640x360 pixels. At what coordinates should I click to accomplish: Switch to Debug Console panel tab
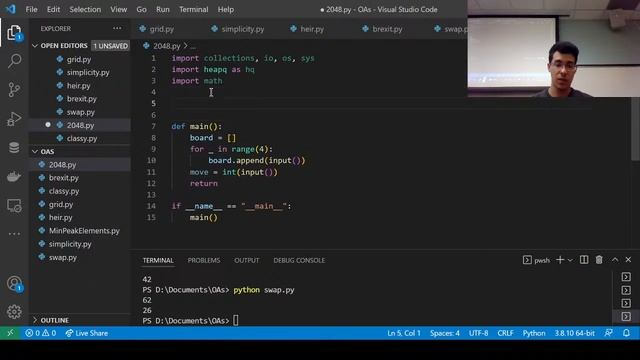click(x=299, y=260)
